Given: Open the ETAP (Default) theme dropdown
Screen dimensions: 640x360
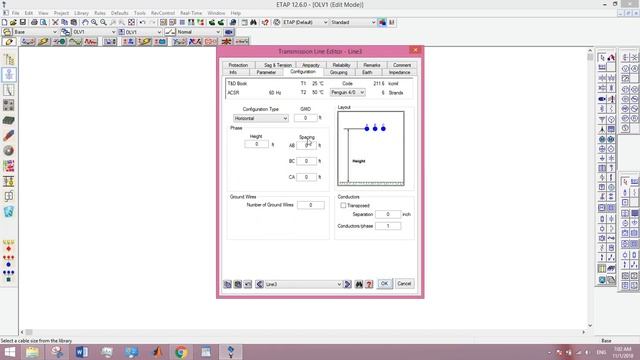Looking at the screenshot, I should coord(305,22).
